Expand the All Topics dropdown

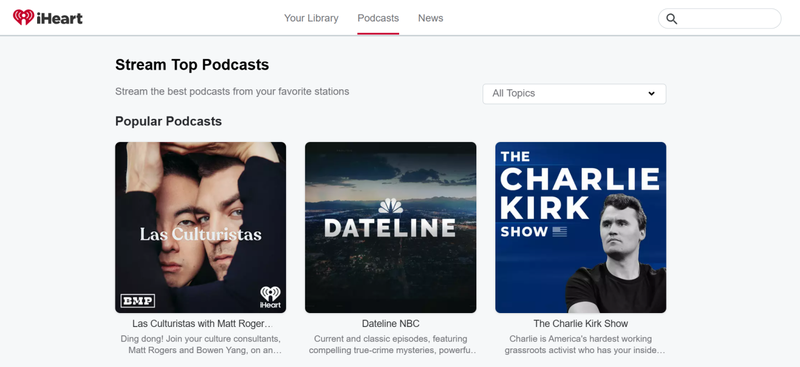[x=574, y=93]
